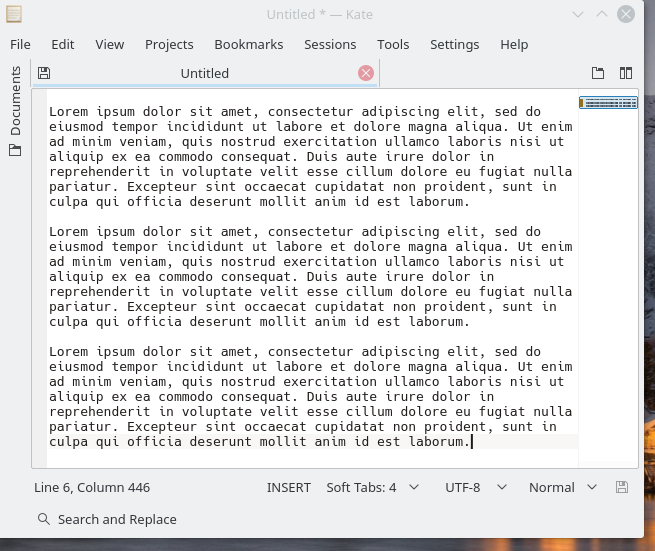Click in the first Lorem ipsum paragraph
This screenshot has height=551, width=655.
(311, 157)
